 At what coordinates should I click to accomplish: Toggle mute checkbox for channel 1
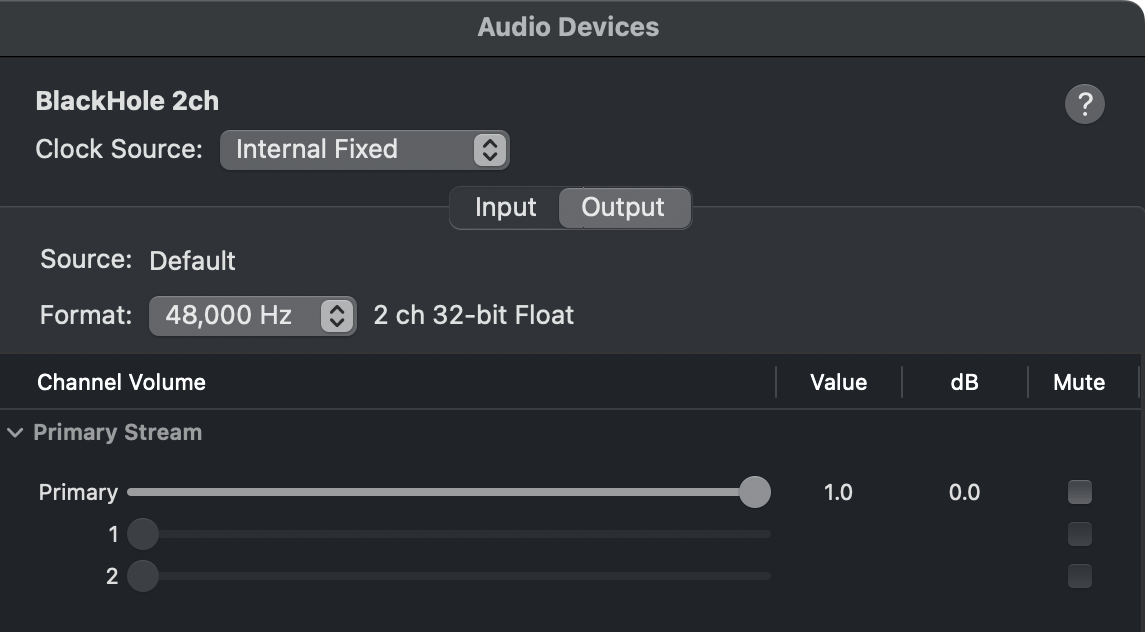(x=1079, y=534)
